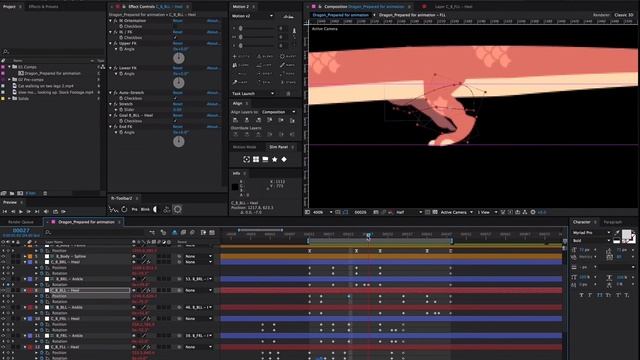Switch to the Render Queue tab
Screen dimensions: 640x360
pyautogui.click(x=21, y=222)
